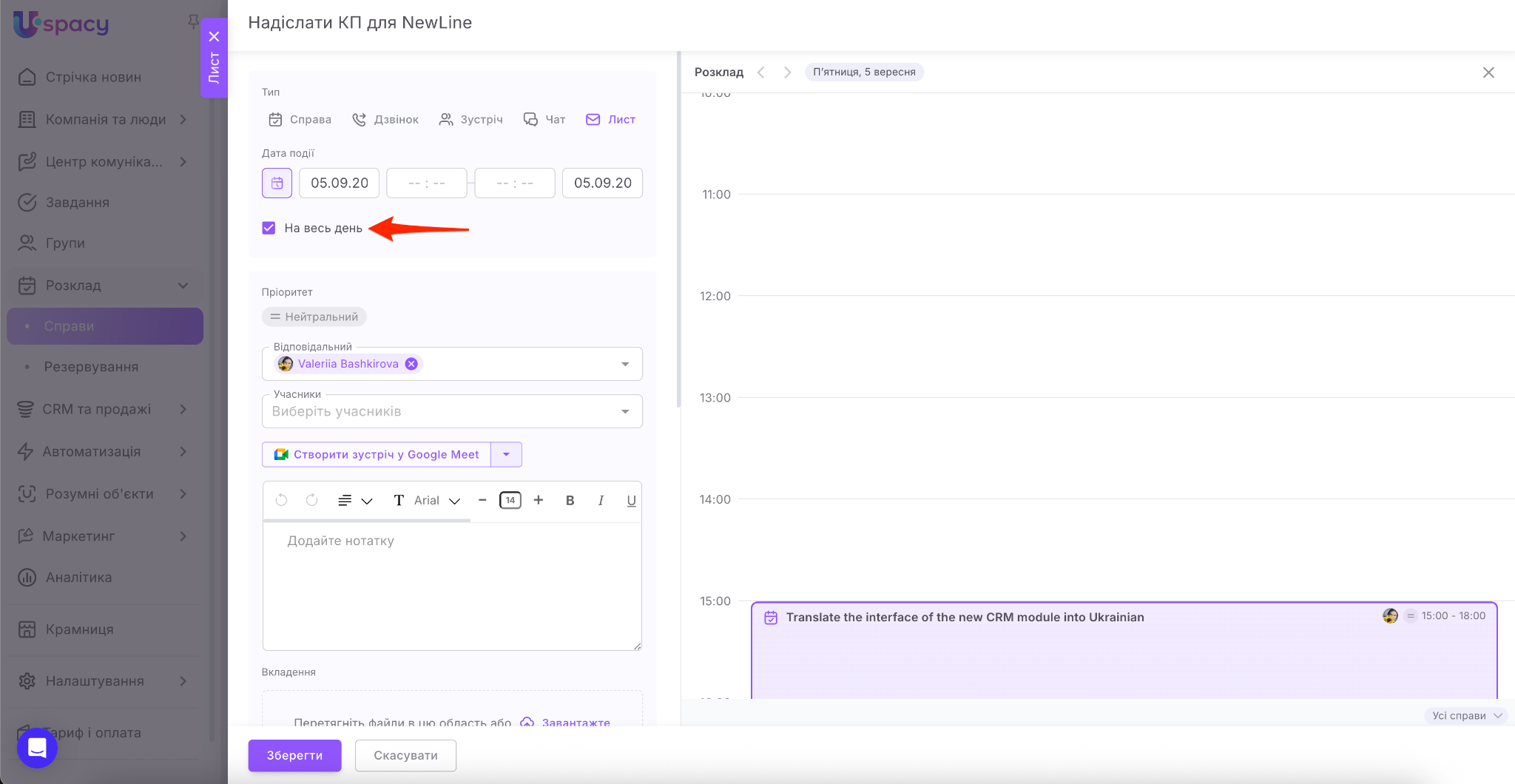Screen dimensions: 1515x784
Task: Open the support chat bubble
Action: coord(37,748)
